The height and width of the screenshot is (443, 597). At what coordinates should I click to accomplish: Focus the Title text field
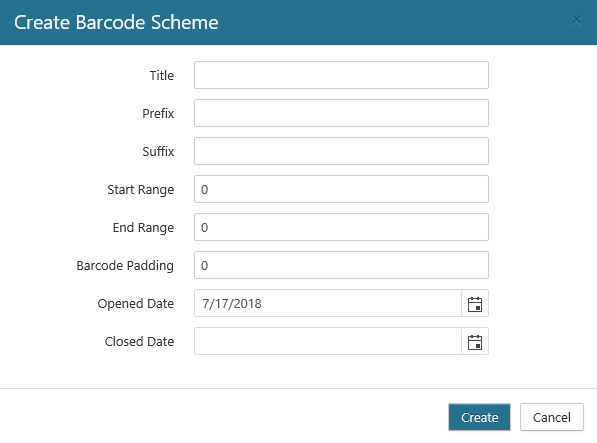tap(341, 75)
